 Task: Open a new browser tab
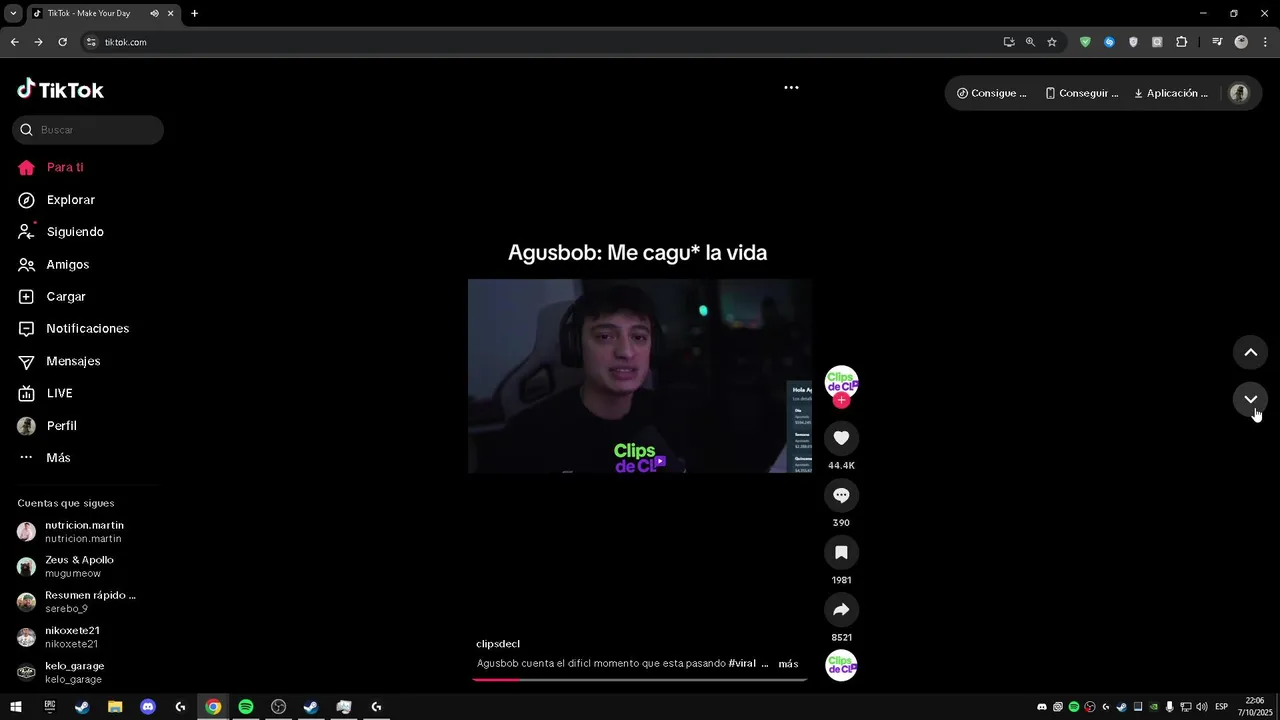click(194, 14)
